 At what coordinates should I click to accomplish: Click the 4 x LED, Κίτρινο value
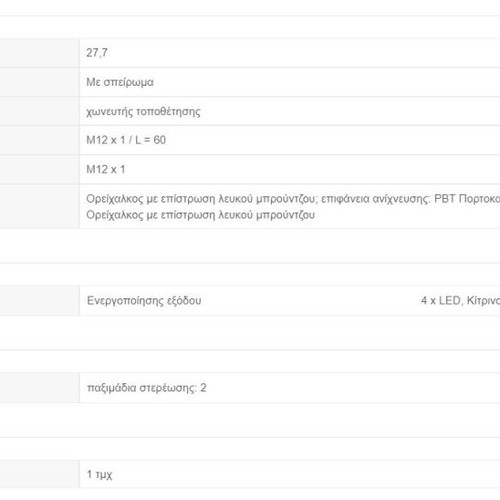(x=460, y=301)
